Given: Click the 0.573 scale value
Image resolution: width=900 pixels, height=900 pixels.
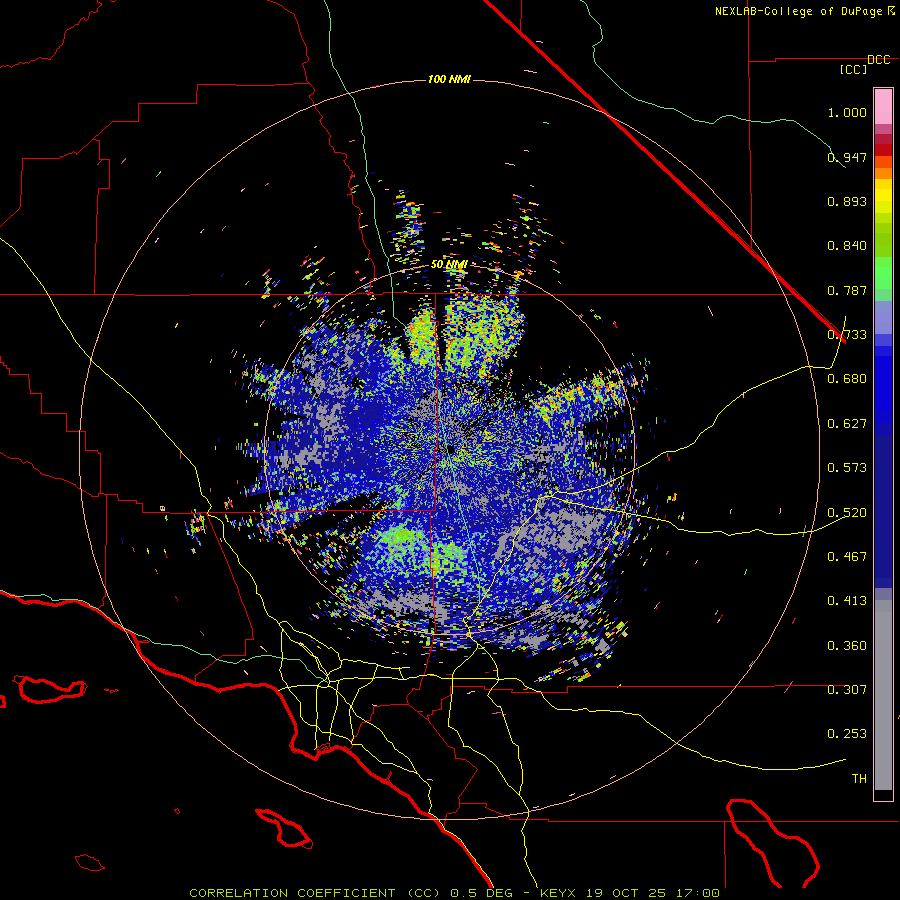Looking at the screenshot, I should [x=847, y=468].
